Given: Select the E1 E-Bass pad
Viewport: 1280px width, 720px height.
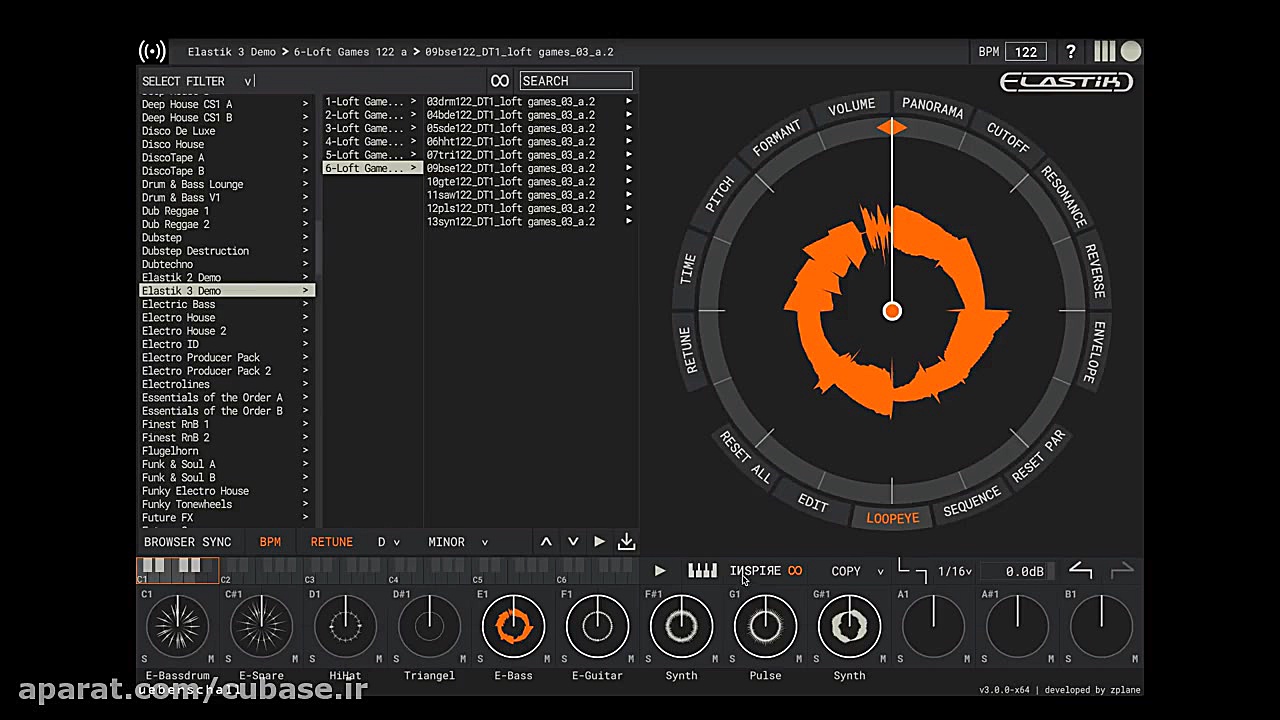Looking at the screenshot, I should 514,627.
